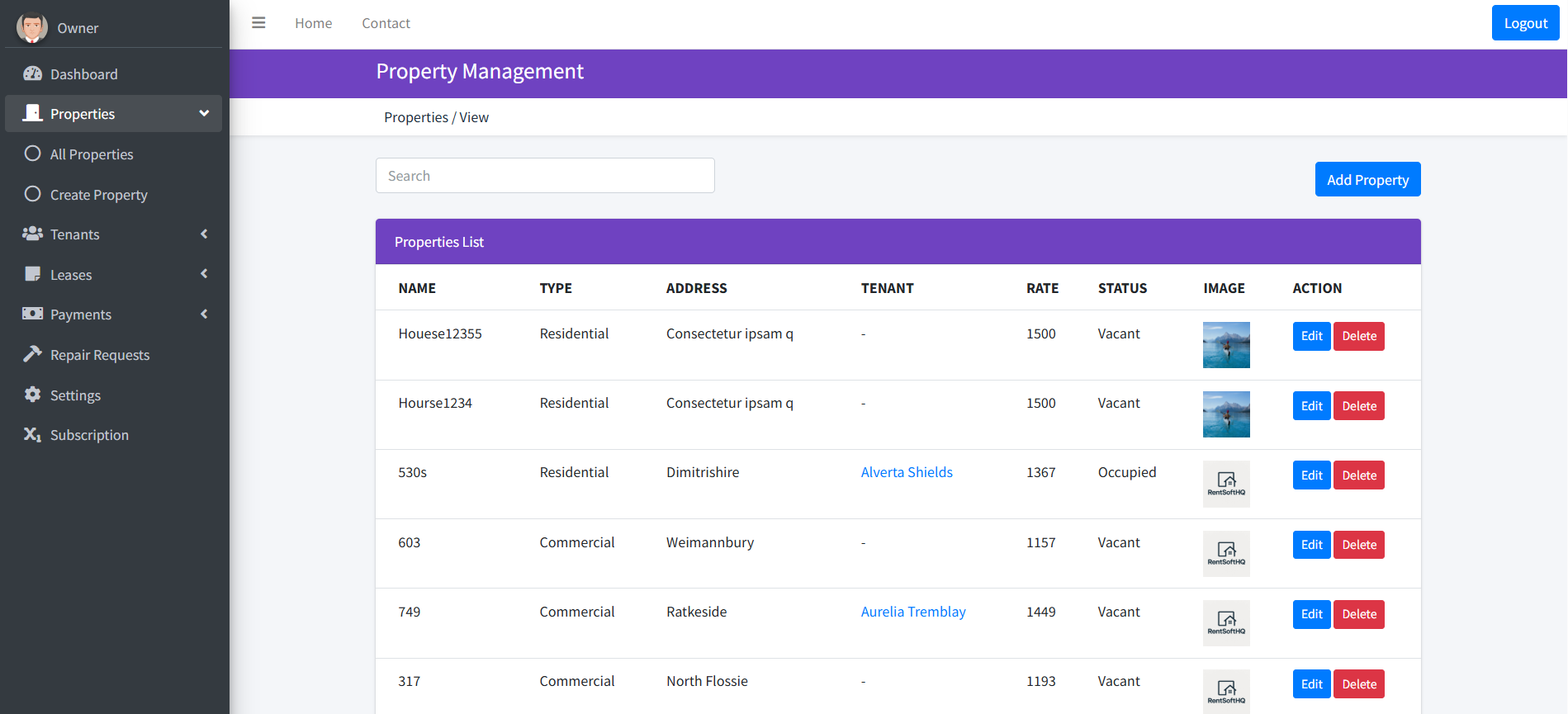The height and width of the screenshot is (714, 1568).
Task: Click the hamburger menu toggle icon
Action: [258, 23]
